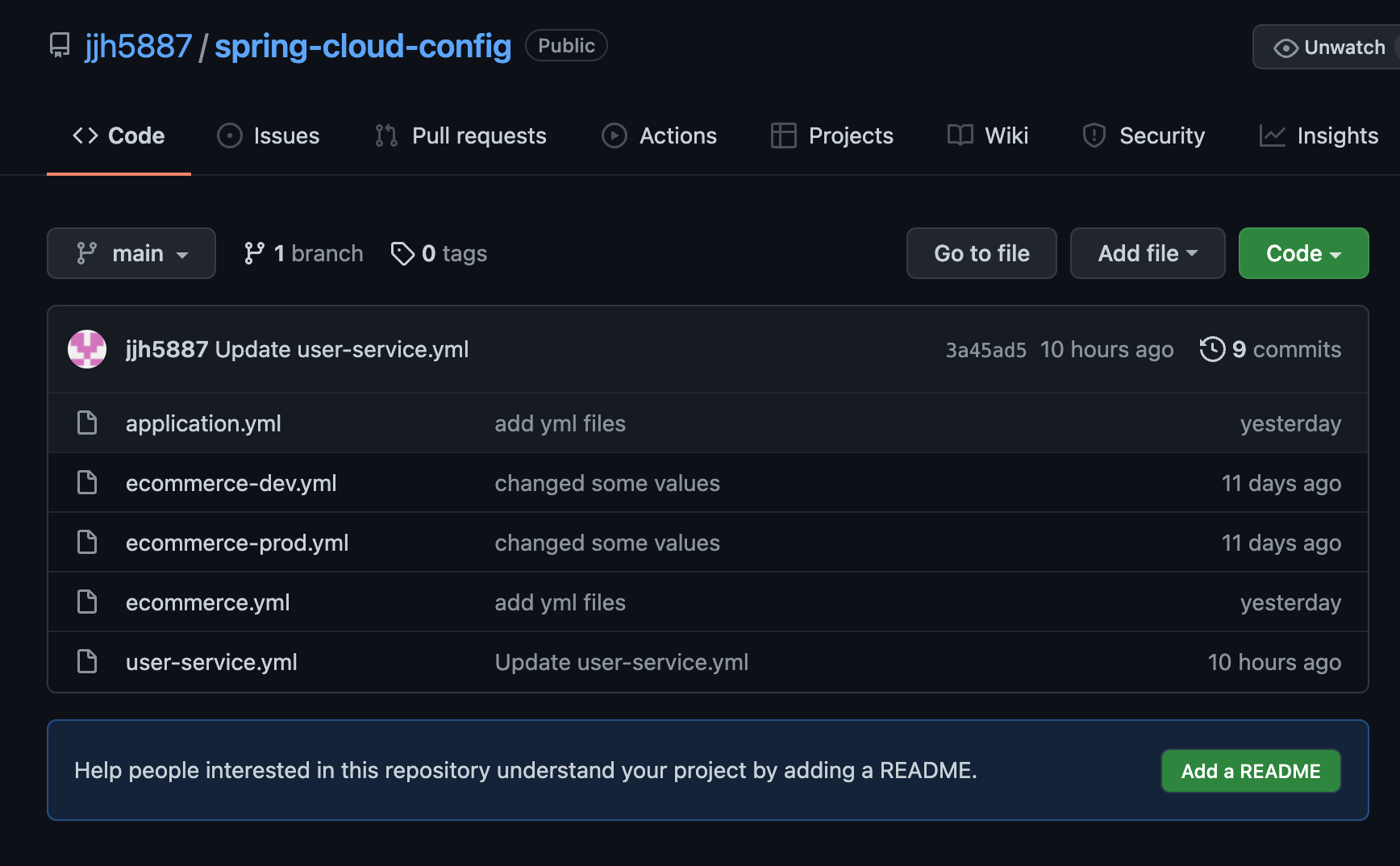The width and height of the screenshot is (1400, 866).
Task: Open the green Code dropdown
Action: pos(1304,253)
